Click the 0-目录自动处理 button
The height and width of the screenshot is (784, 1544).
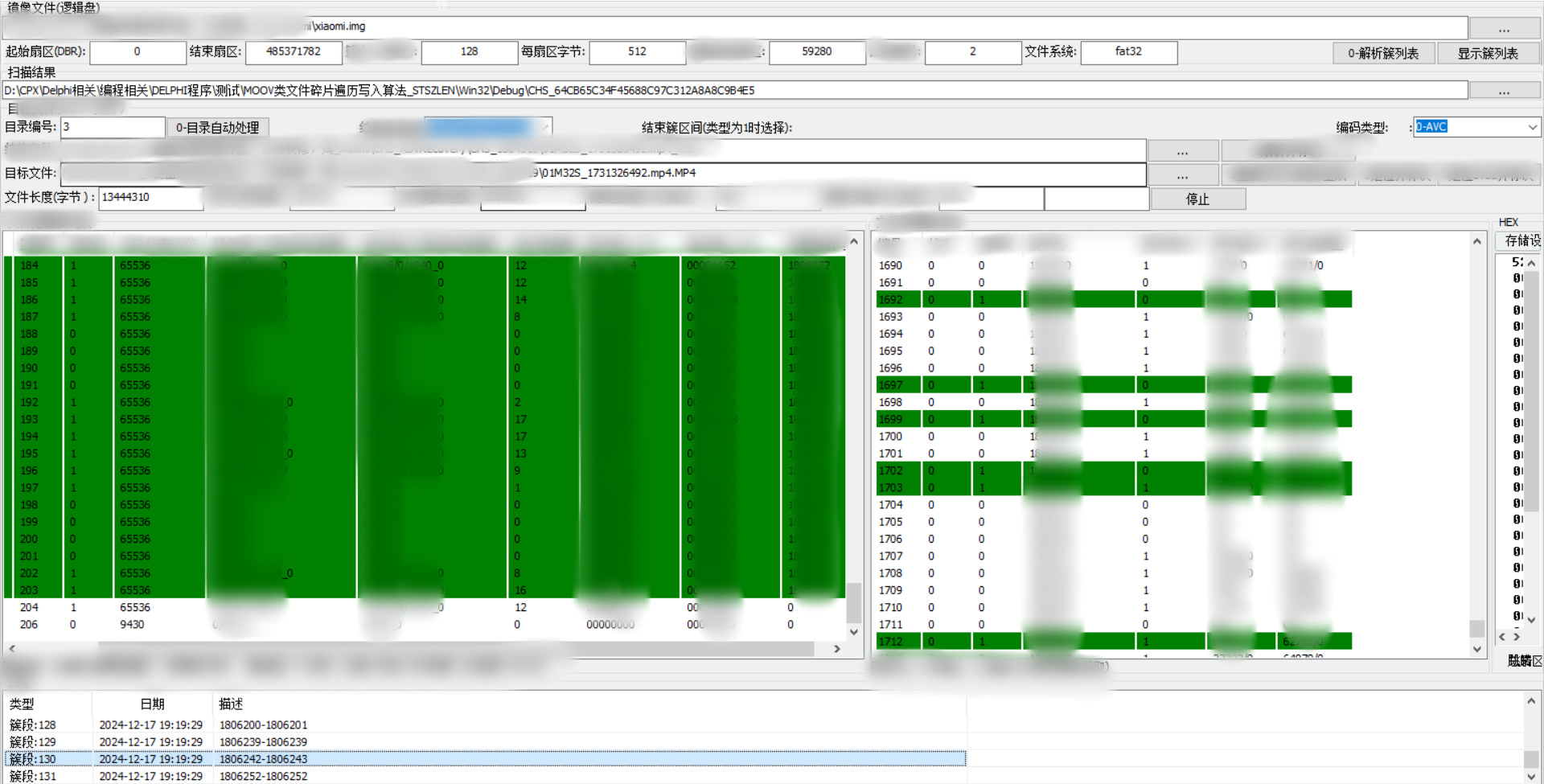click(217, 128)
